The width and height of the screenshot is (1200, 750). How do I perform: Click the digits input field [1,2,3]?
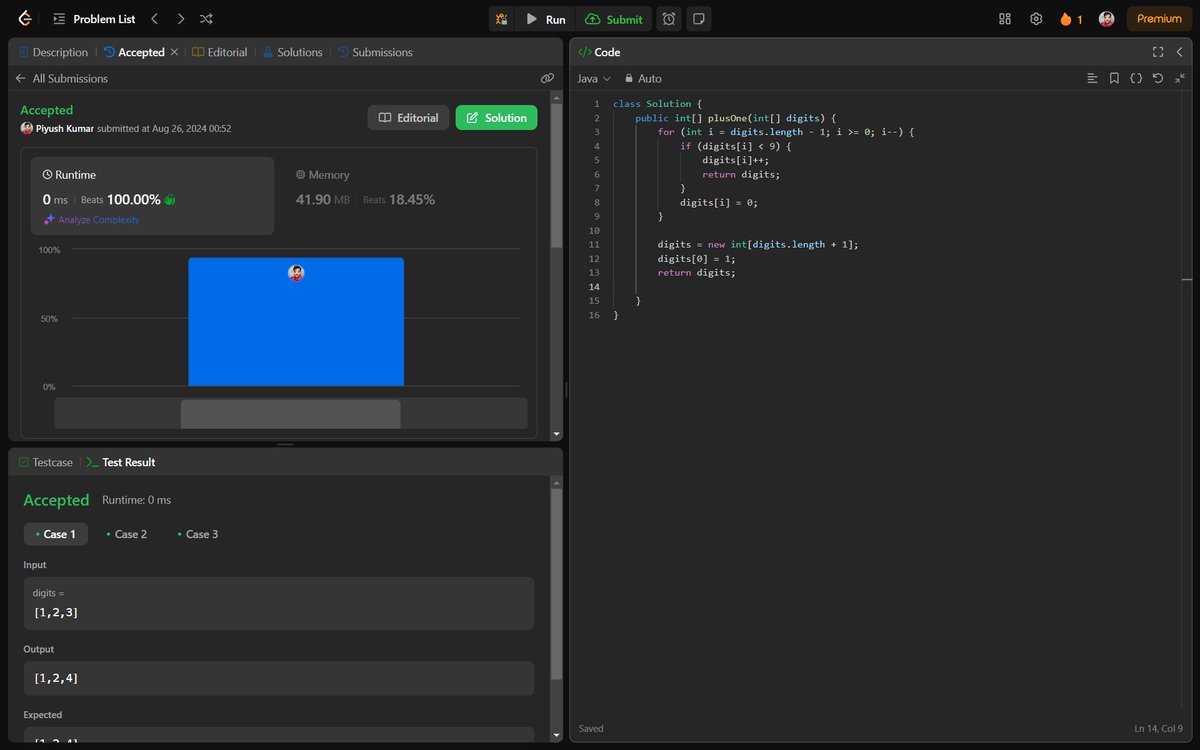[279, 603]
